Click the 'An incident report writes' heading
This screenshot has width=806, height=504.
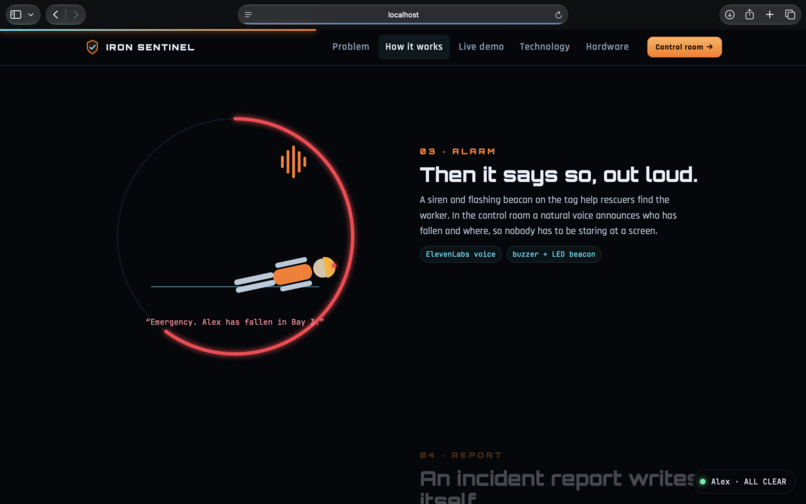[x=557, y=479]
